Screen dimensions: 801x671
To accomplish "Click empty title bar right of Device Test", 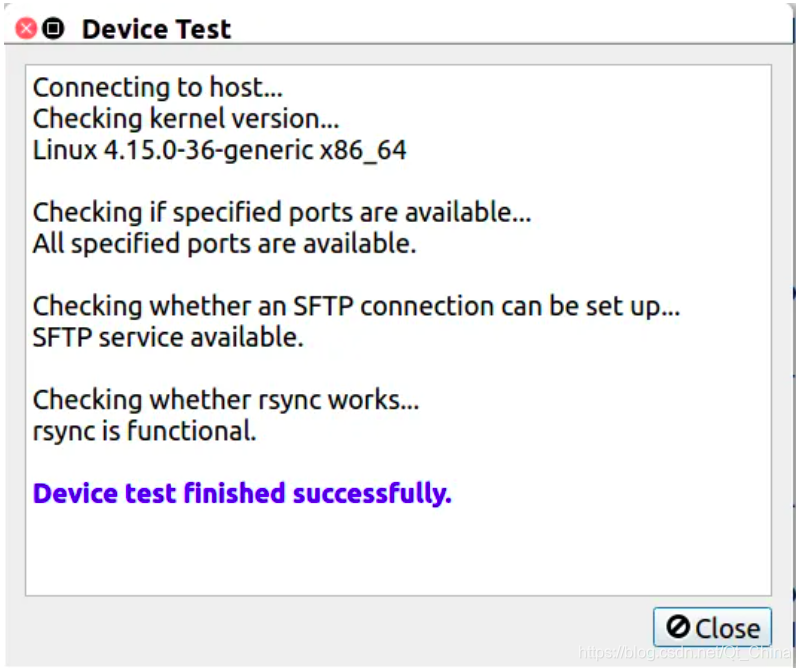I will click(x=511, y=29).
